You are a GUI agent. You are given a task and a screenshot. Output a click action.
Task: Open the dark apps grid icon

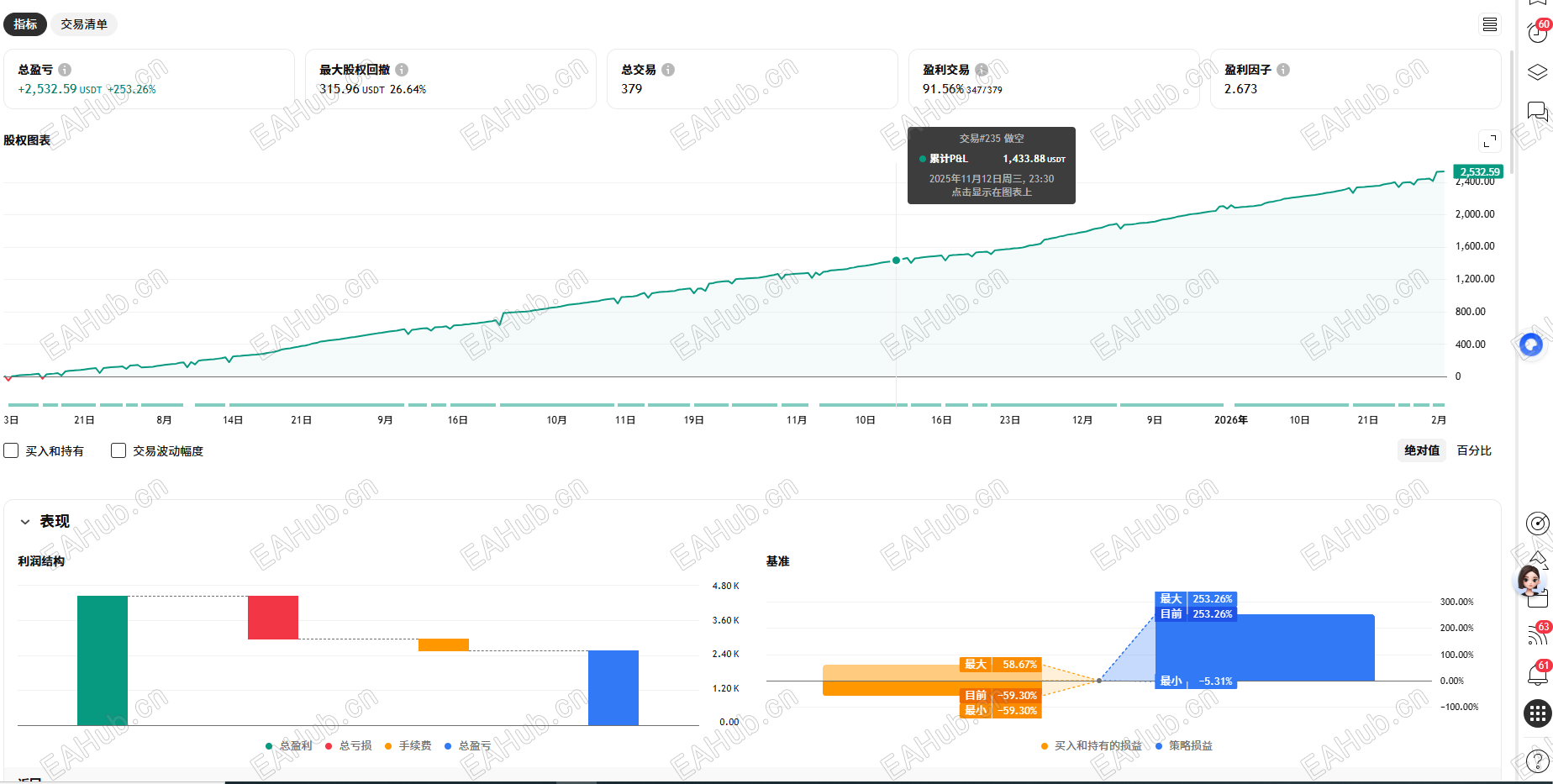click(1537, 713)
